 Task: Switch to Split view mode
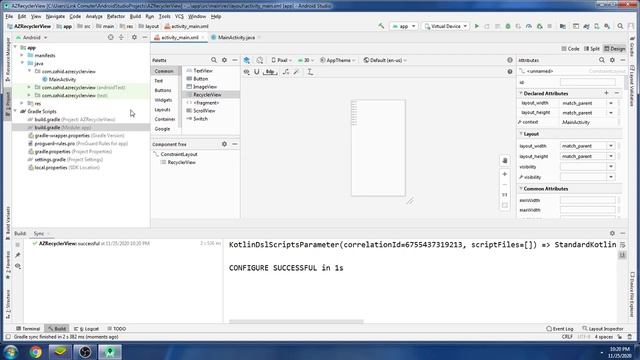click(x=592, y=49)
